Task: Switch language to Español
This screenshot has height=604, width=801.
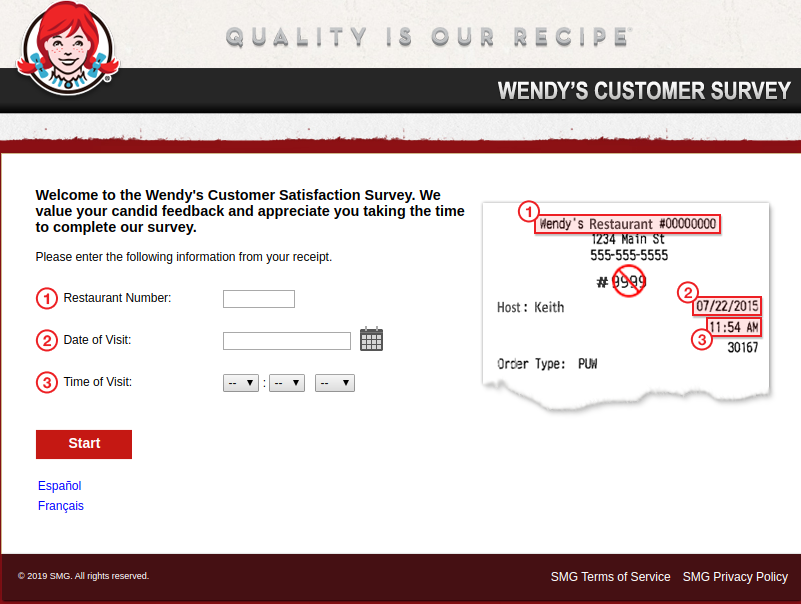Action: click(59, 485)
